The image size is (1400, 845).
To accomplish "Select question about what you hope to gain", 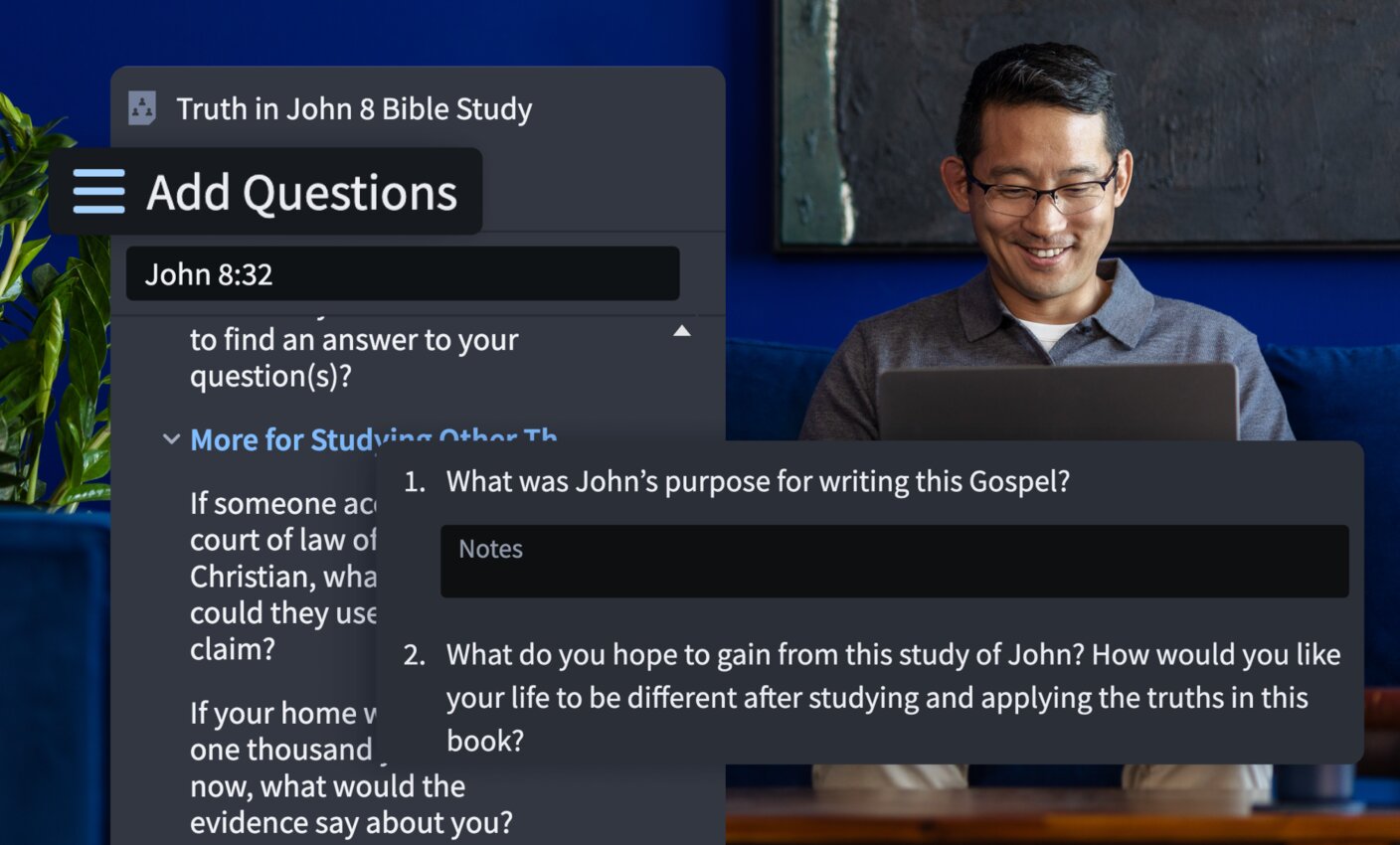I will click(892, 697).
